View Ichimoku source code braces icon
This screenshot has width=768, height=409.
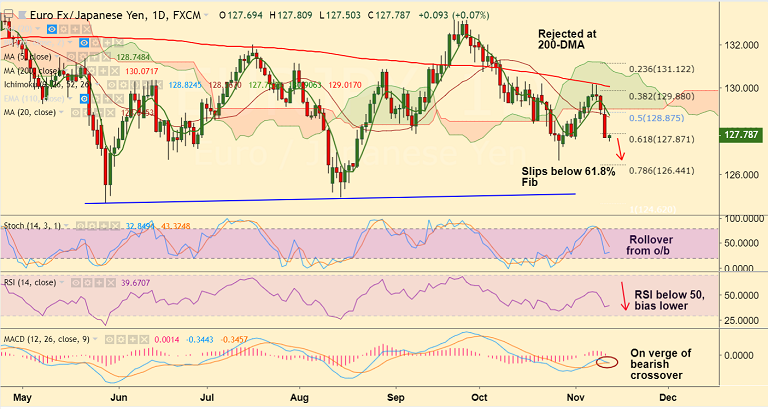tap(135, 85)
